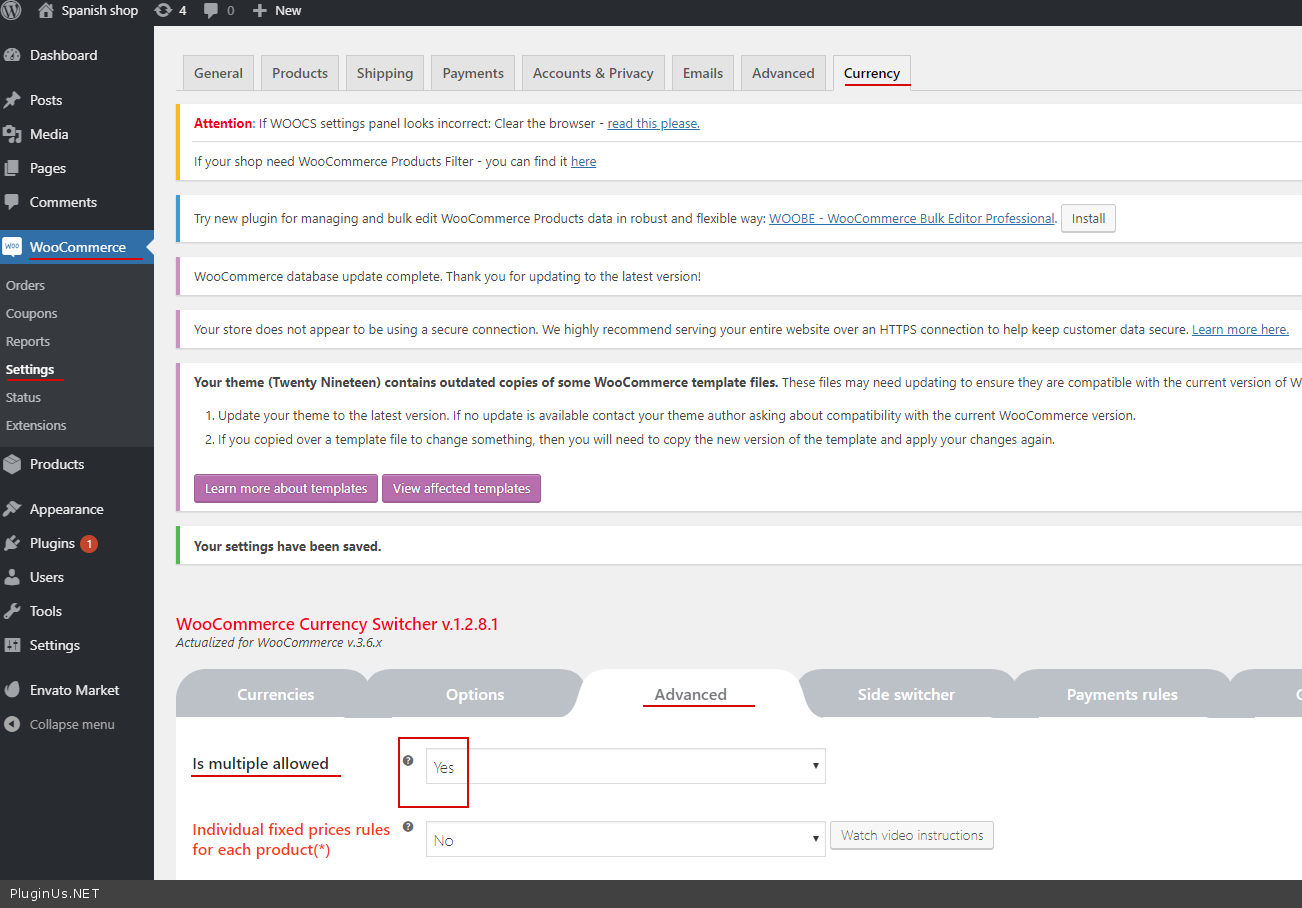
Task: Click the Collapse menu arrow icon
Action: click(x=12, y=724)
